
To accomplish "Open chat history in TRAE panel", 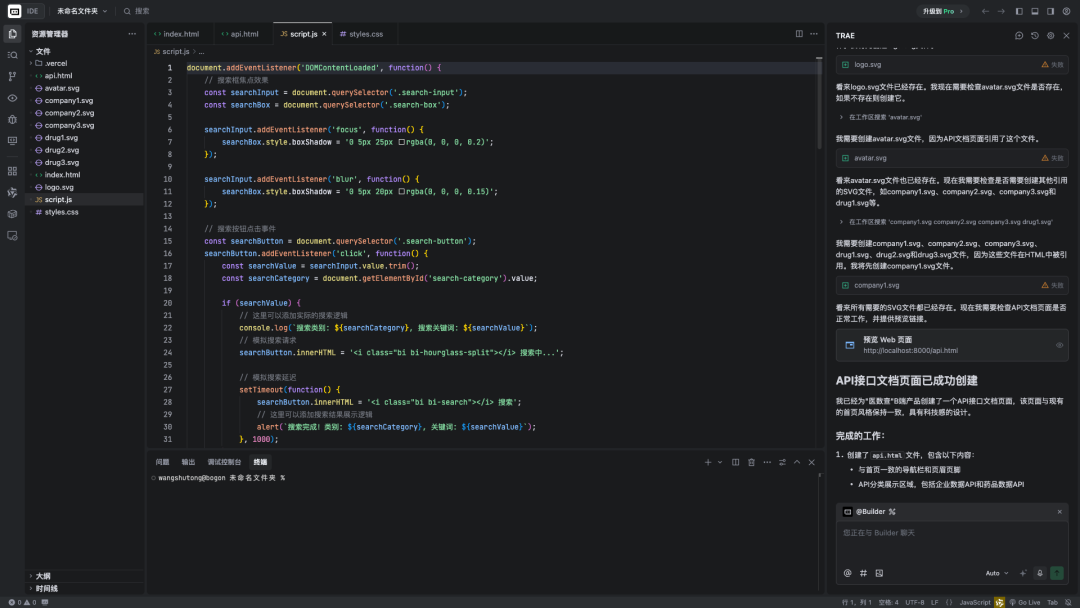I will [x=1035, y=36].
